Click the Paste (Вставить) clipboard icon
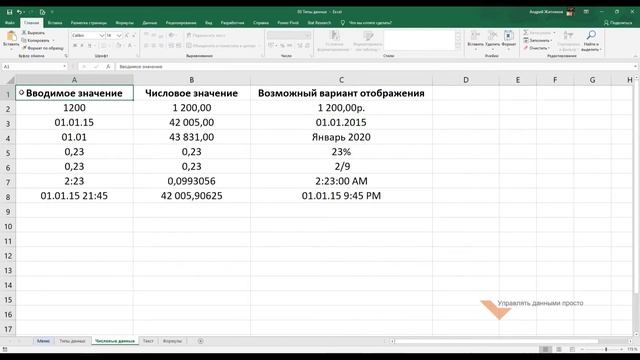Image resolution: width=640 pixels, height=360 pixels. 11,37
